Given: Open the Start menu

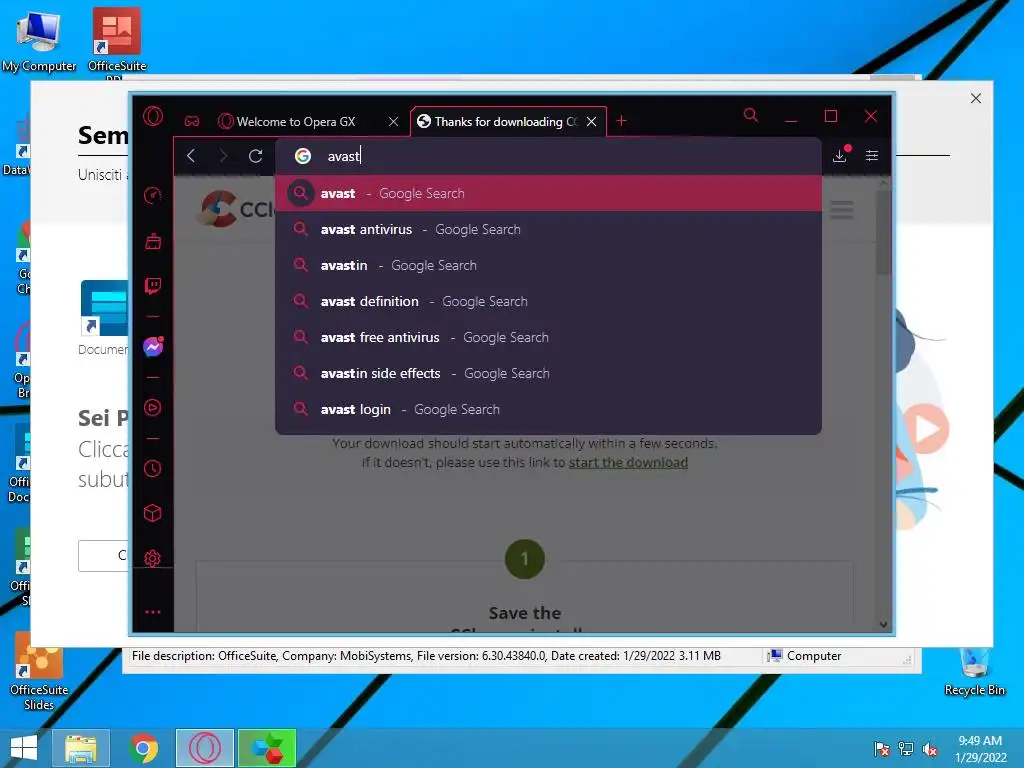Looking at the screenshot, I should pyautogui.click(x=24, y=748).
